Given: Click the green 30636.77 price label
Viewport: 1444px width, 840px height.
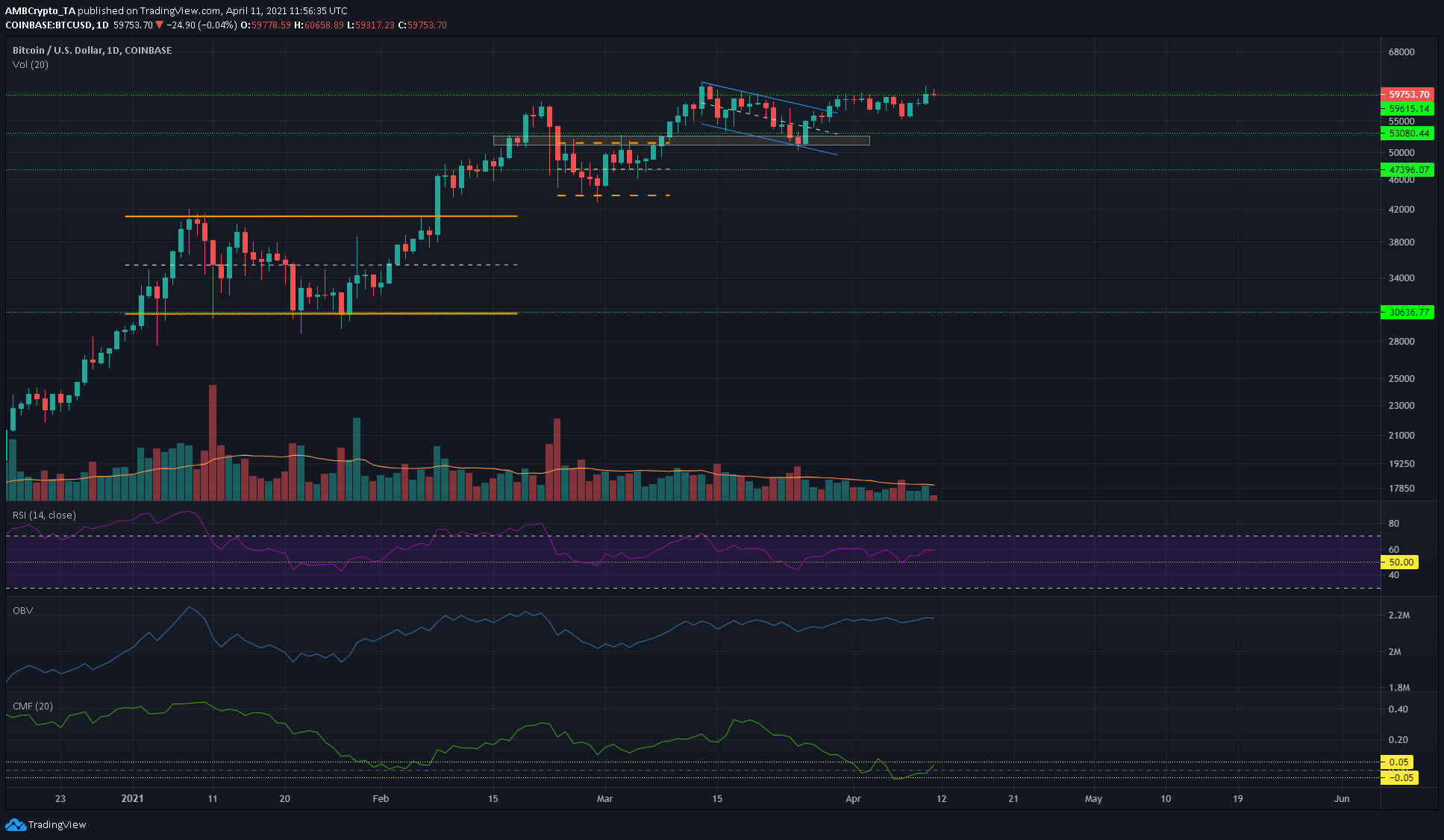Looking at the screenshot, I should coord(1408,313).
